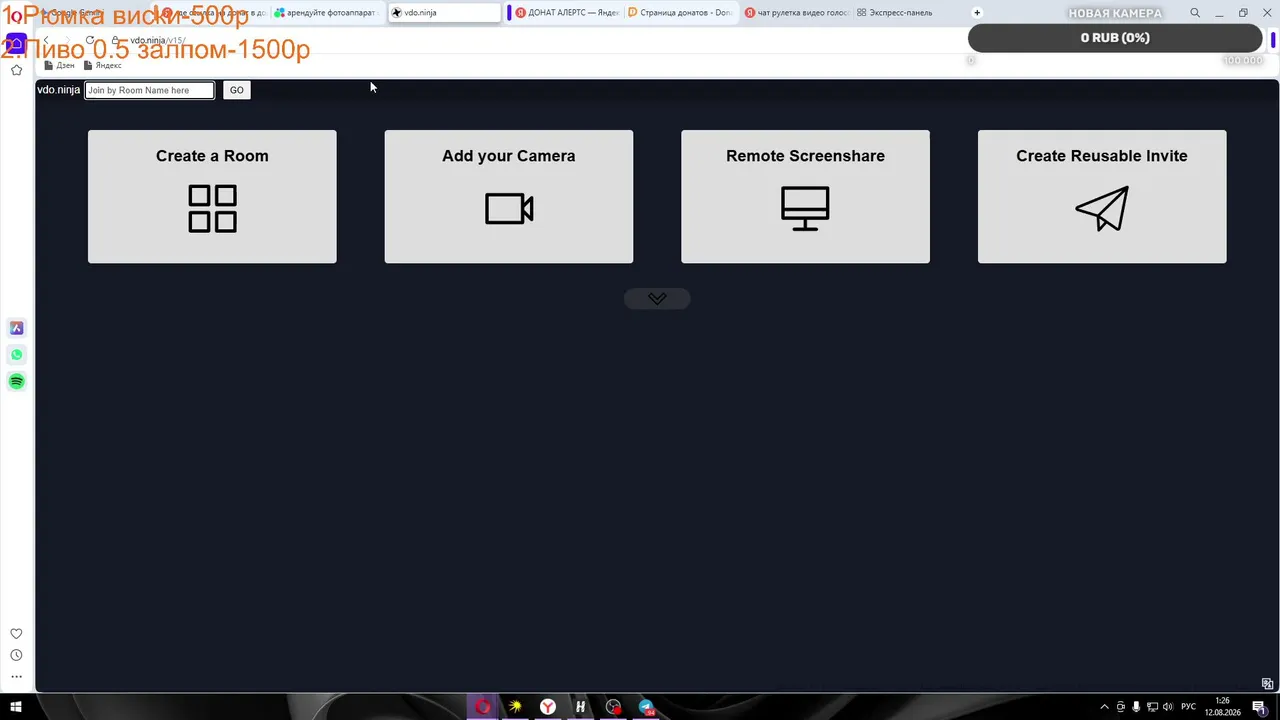Expand more options with the down chevron
The width and height of the screenshot is (1280, 720).
(x=657, y=298)
